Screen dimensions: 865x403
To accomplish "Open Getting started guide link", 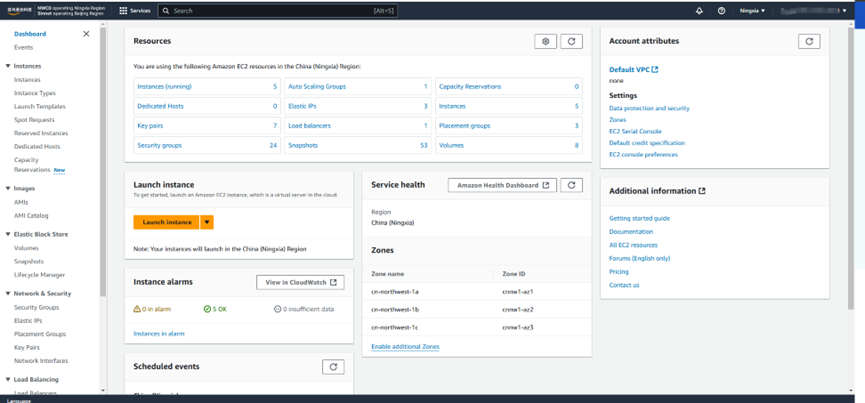I will point(639,218).
